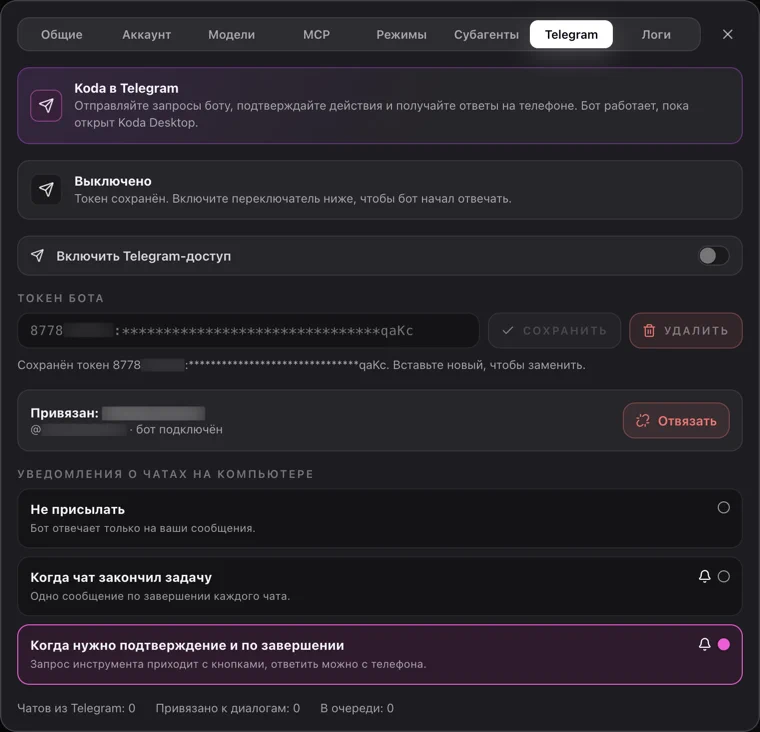Switch to the Логи tab
Viewport: 760px width, 732px height.
tap(656, 34)
